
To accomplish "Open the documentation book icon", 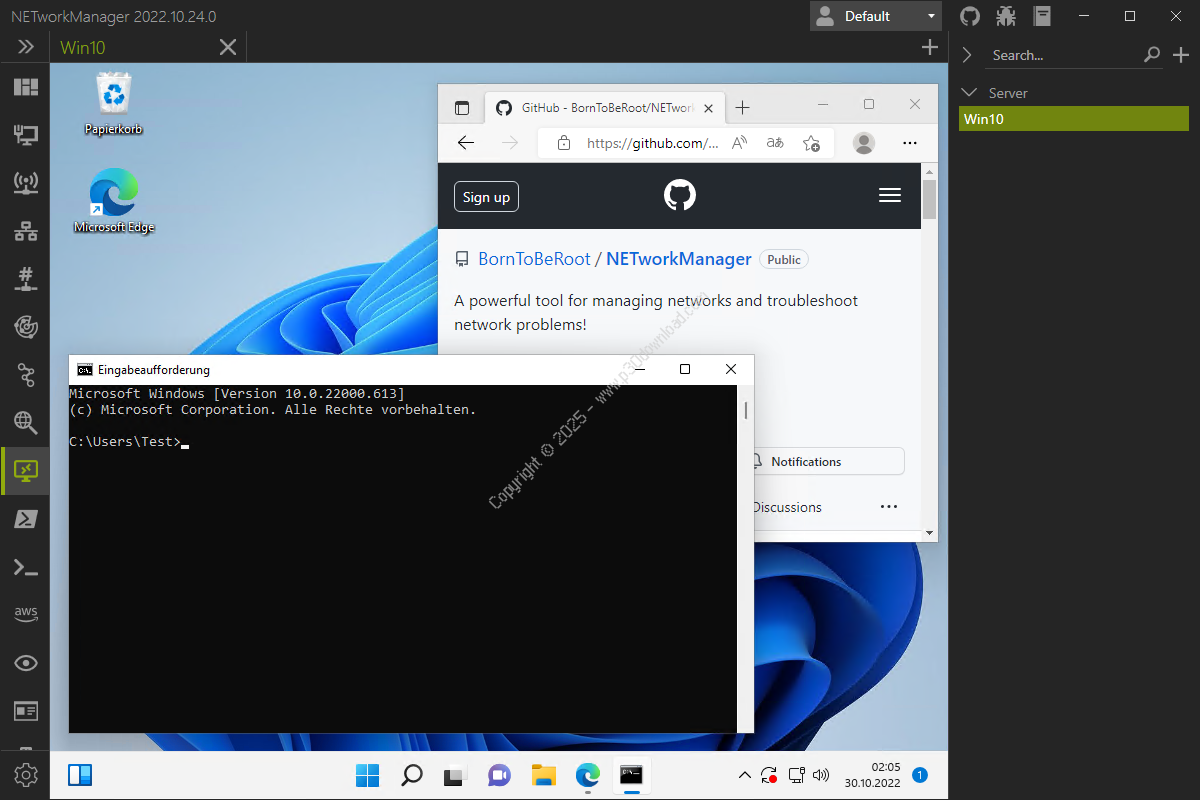I will (x=1043, y=16).
